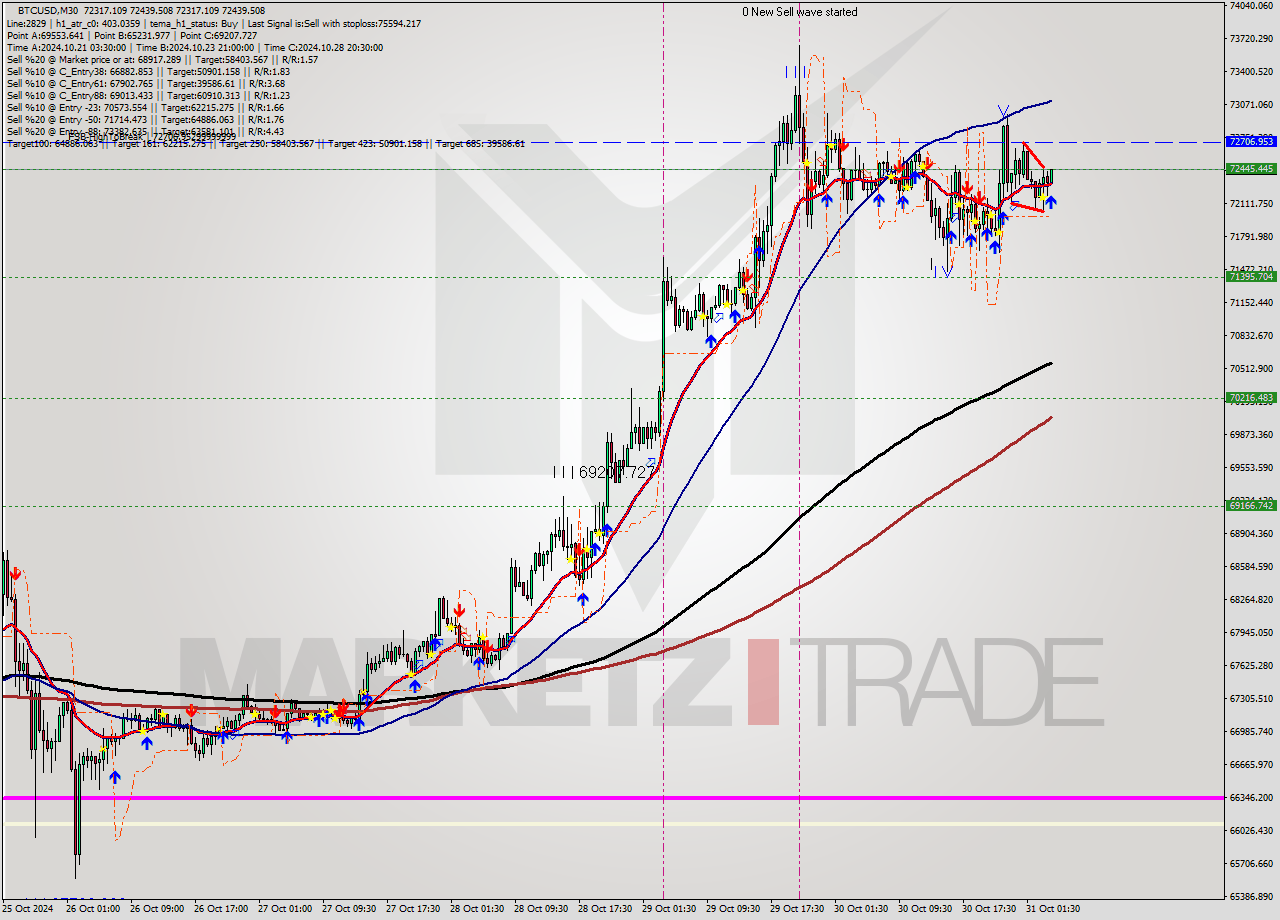
Task: Click the '26 Oct 17:00' time label
Action: (220, 909)
